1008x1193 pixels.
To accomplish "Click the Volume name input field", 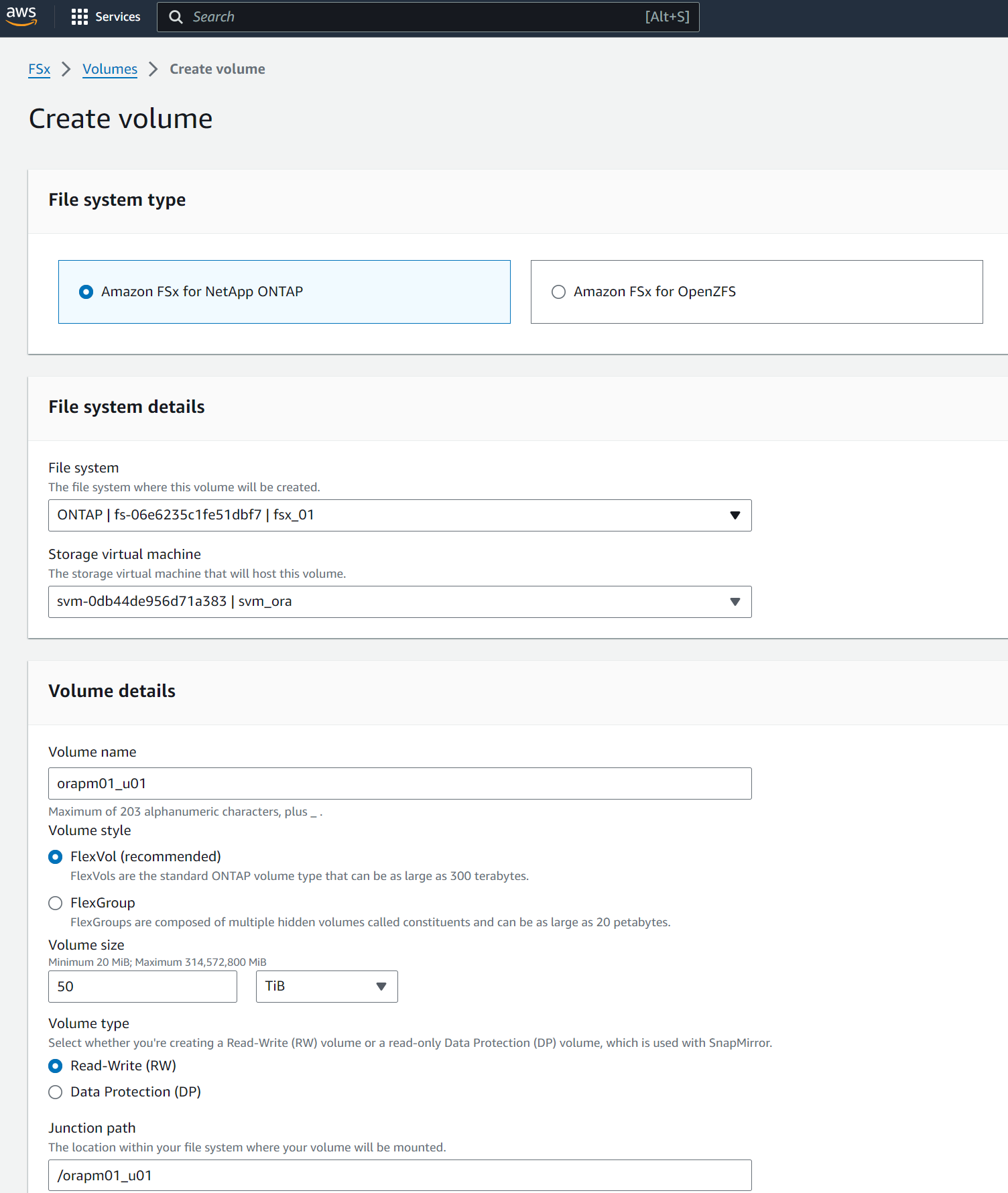I will tap(399, 783).
